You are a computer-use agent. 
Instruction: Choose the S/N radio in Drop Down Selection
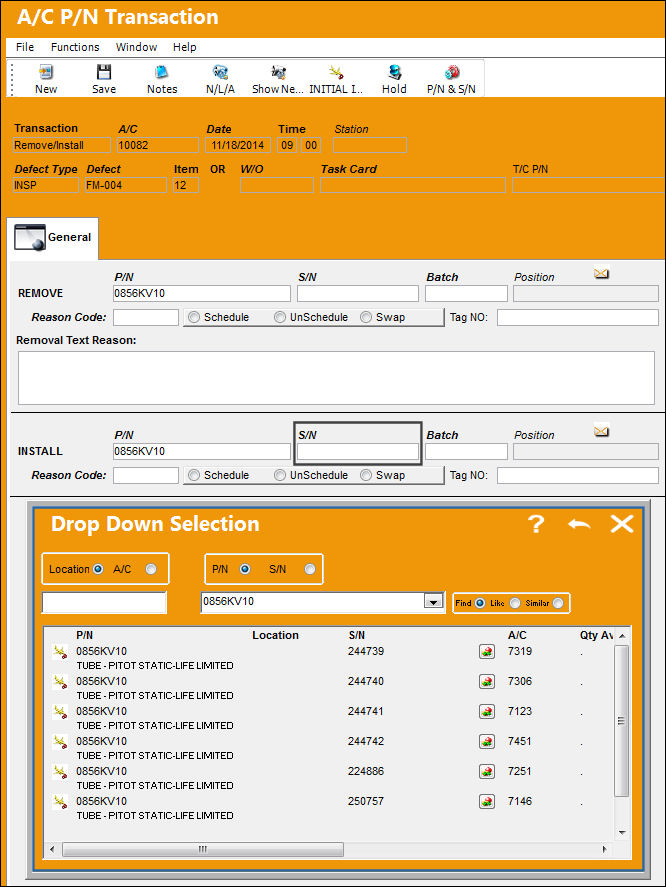tap(310, 569)
